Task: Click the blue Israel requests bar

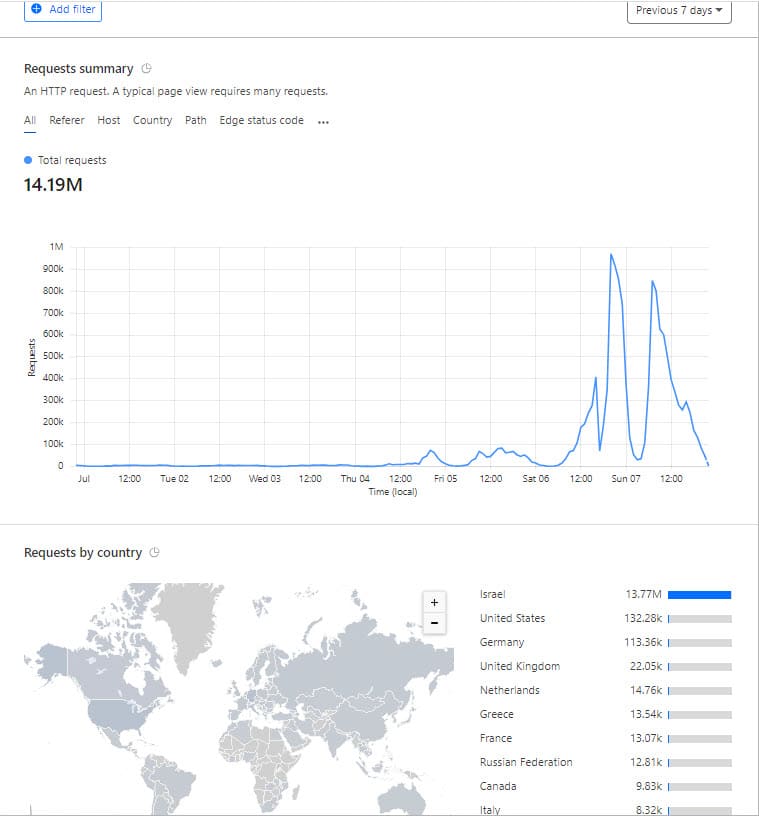Action: (699, 595)
